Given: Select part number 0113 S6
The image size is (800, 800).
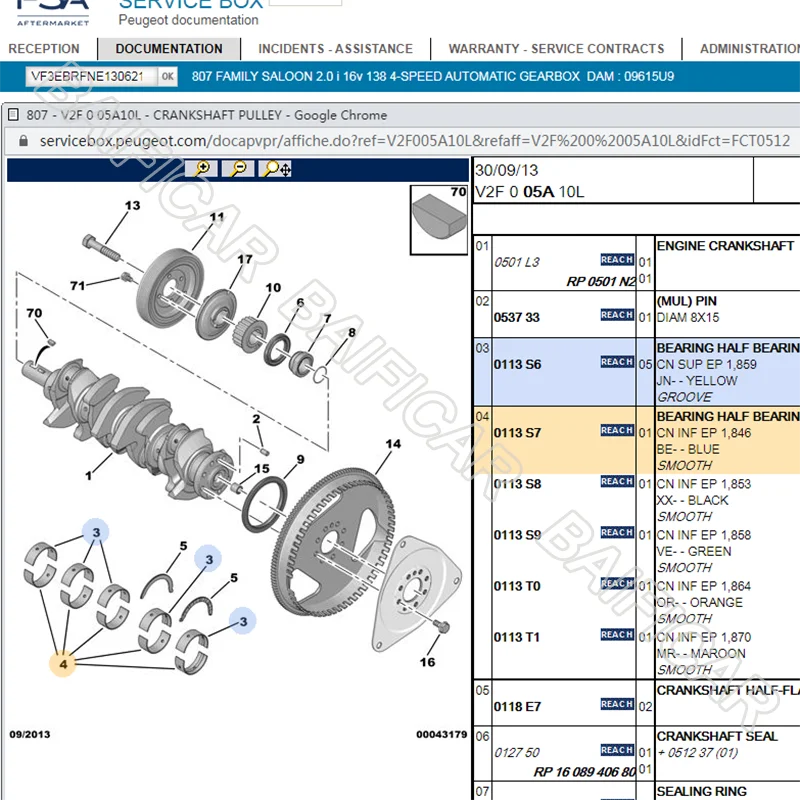Looking at the screenshot, I should coord(517,364).
